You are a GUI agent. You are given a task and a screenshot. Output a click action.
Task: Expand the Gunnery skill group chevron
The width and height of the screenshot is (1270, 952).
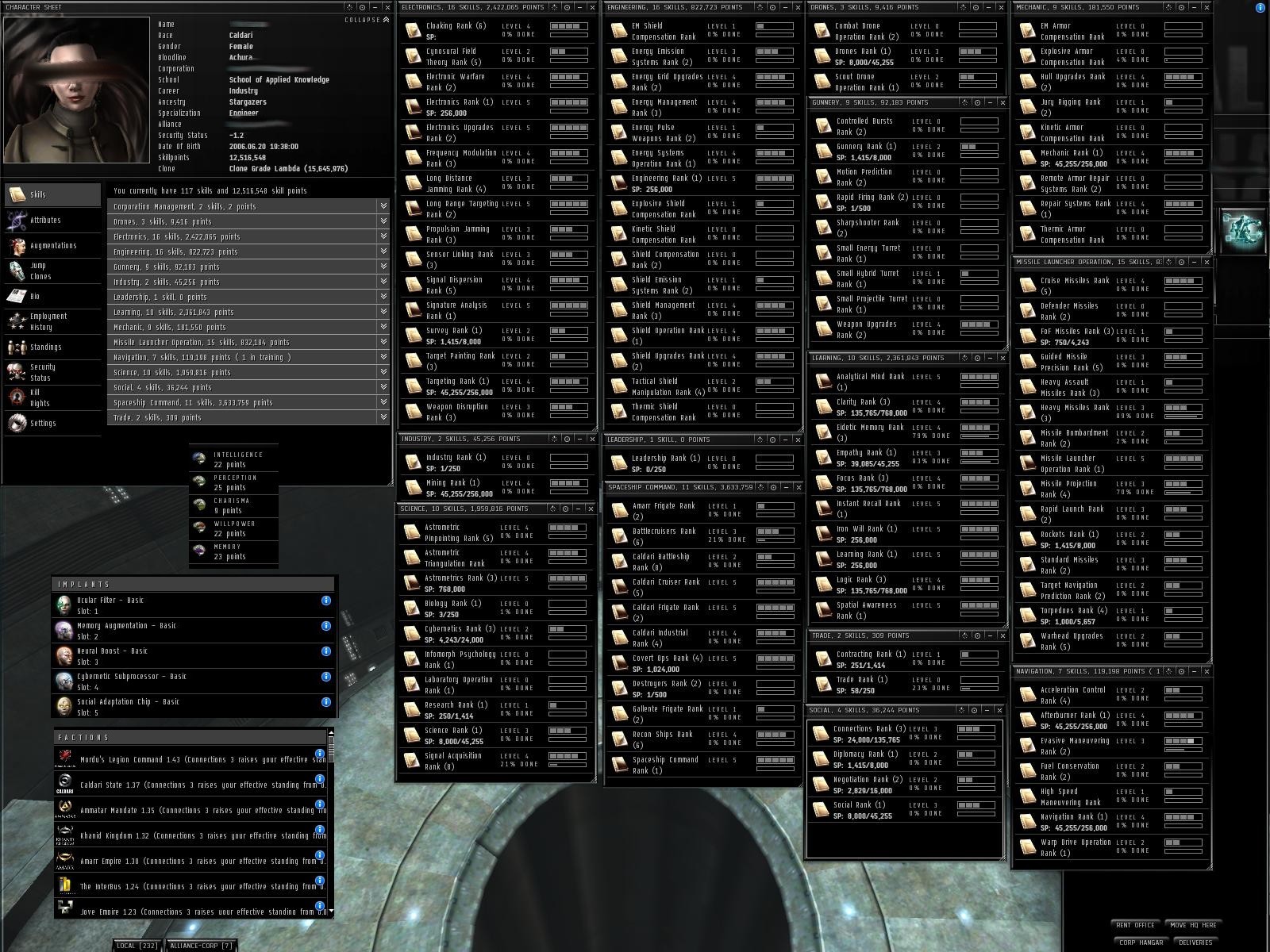pos(384,267)
